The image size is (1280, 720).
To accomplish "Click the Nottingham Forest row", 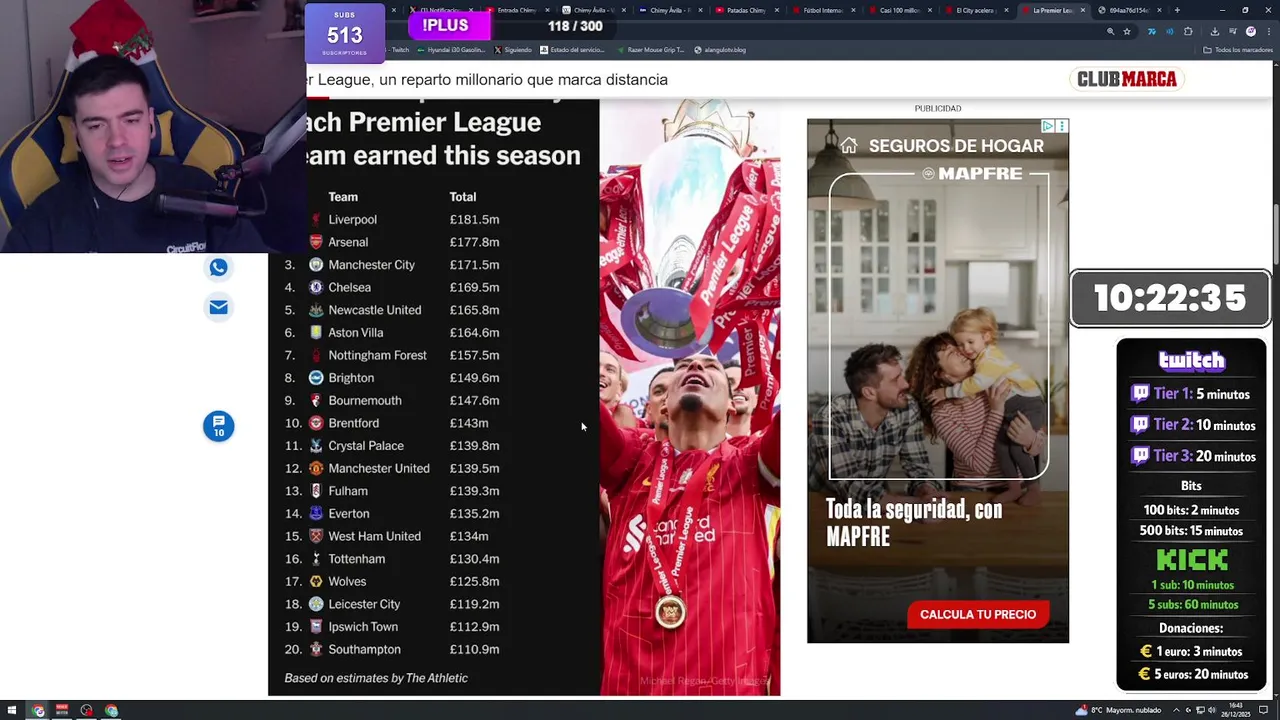I will tap(392, 355).
